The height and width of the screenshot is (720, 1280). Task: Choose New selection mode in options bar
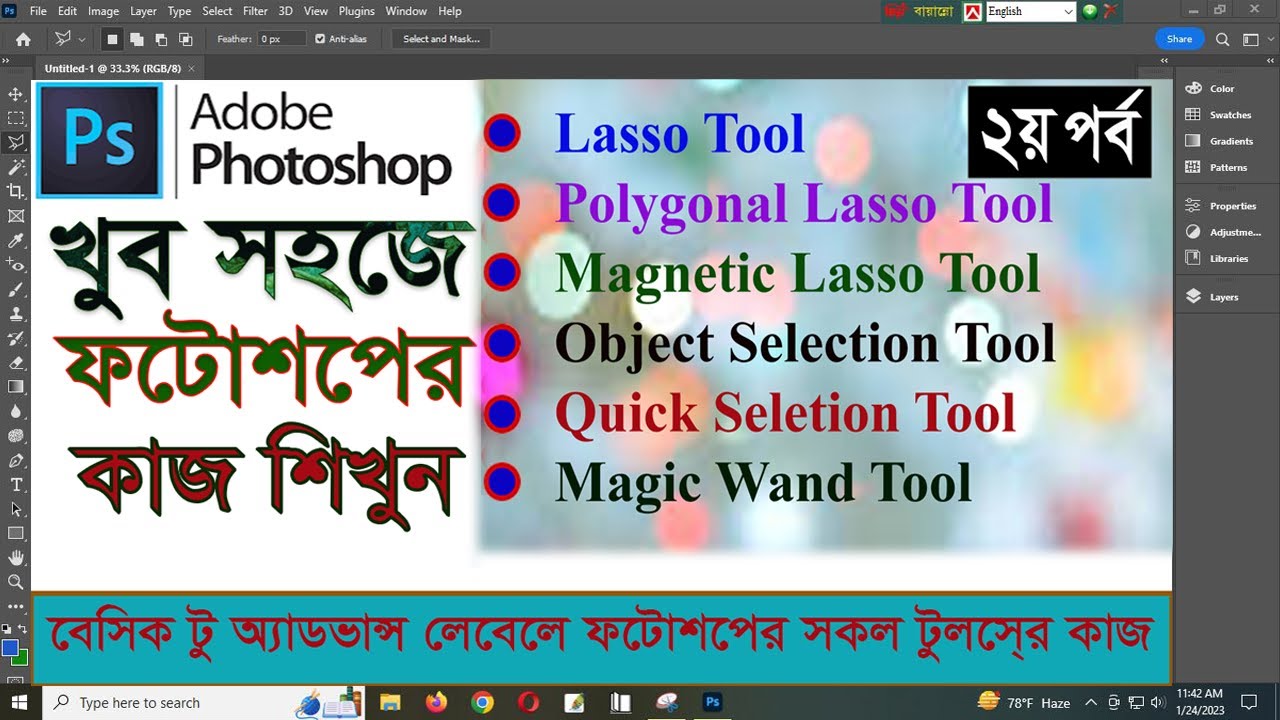coord(112,39)
